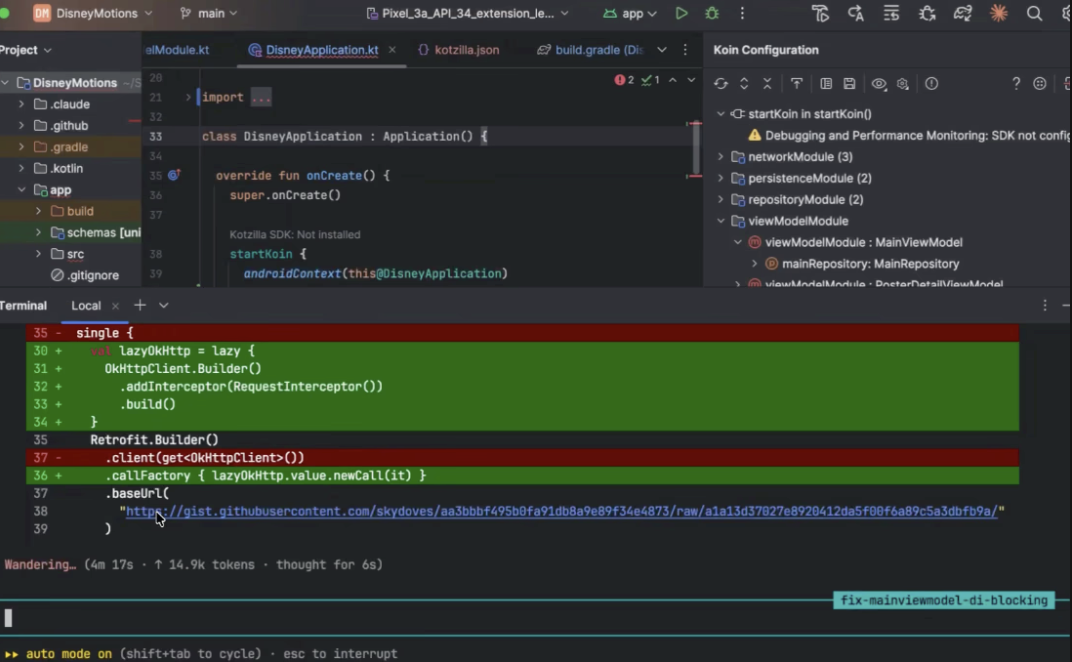Click the fix-mainviewmodel-di-blocking label
The image size is (1072, 662).
pos(943,600)
